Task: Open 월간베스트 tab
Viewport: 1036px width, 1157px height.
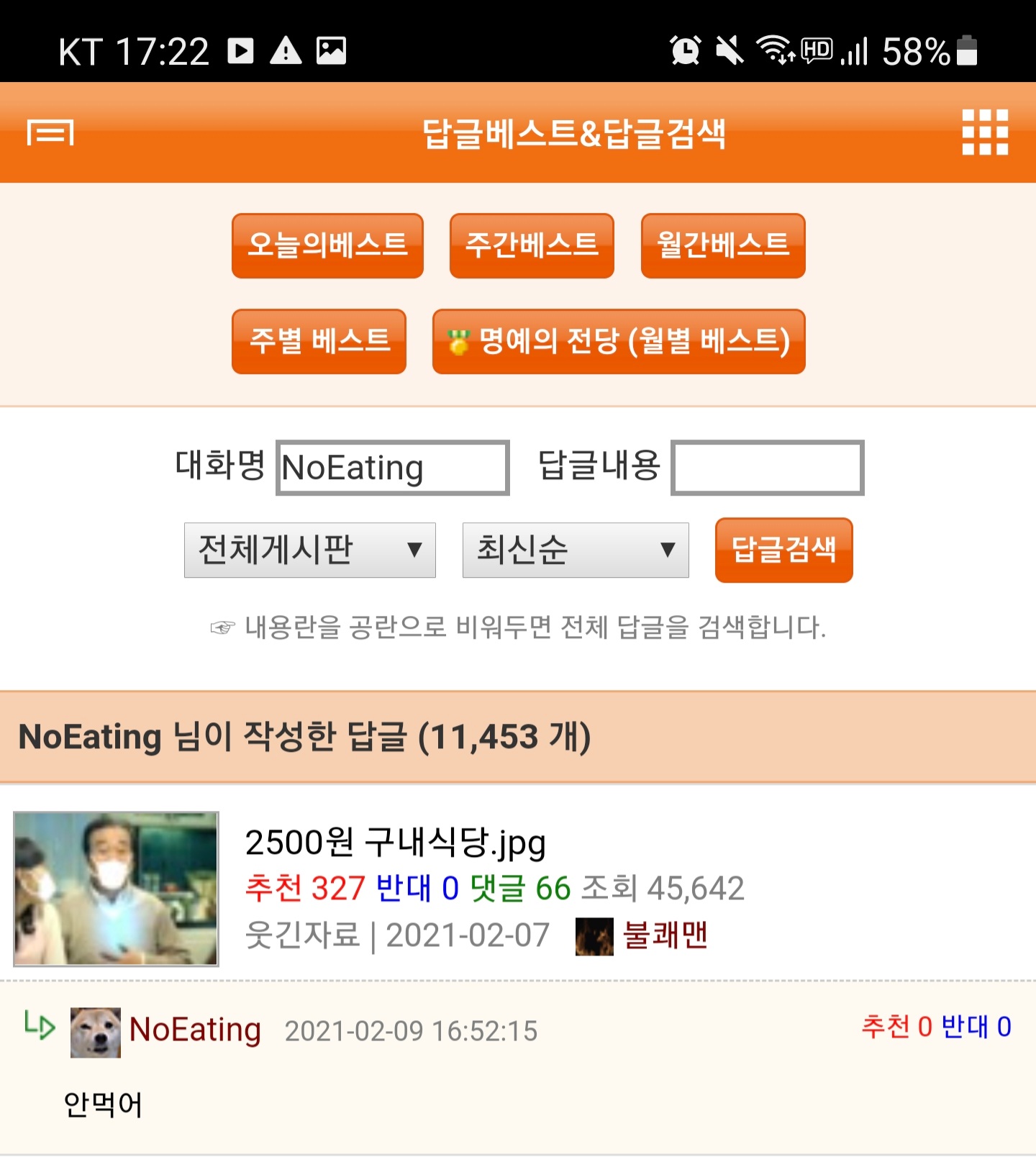Action: coord(723,245)
